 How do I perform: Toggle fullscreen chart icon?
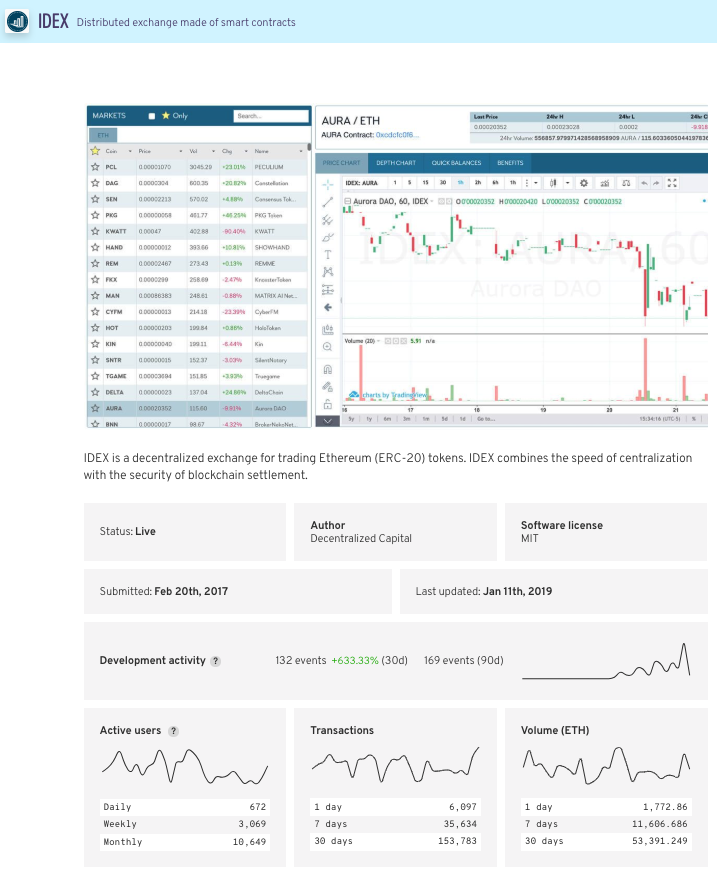click(672, 182)
